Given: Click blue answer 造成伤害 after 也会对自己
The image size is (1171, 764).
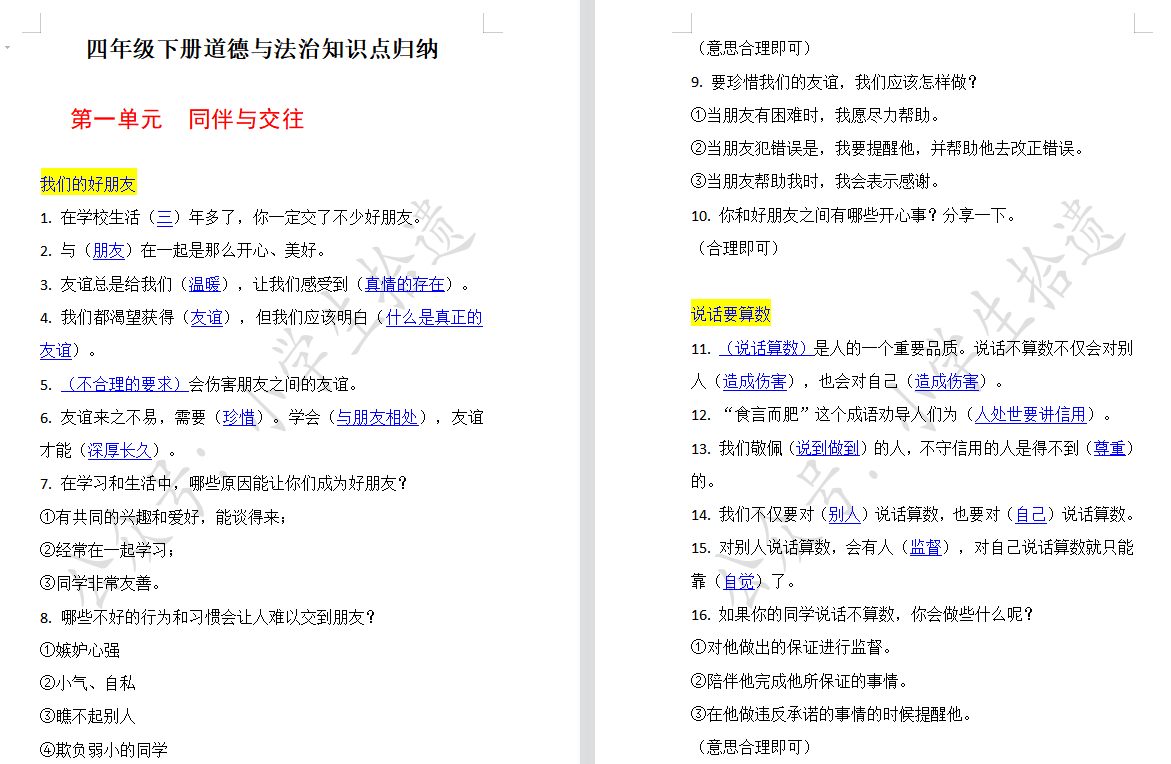Looking at the screenshot, I should [x=947, y=382].
